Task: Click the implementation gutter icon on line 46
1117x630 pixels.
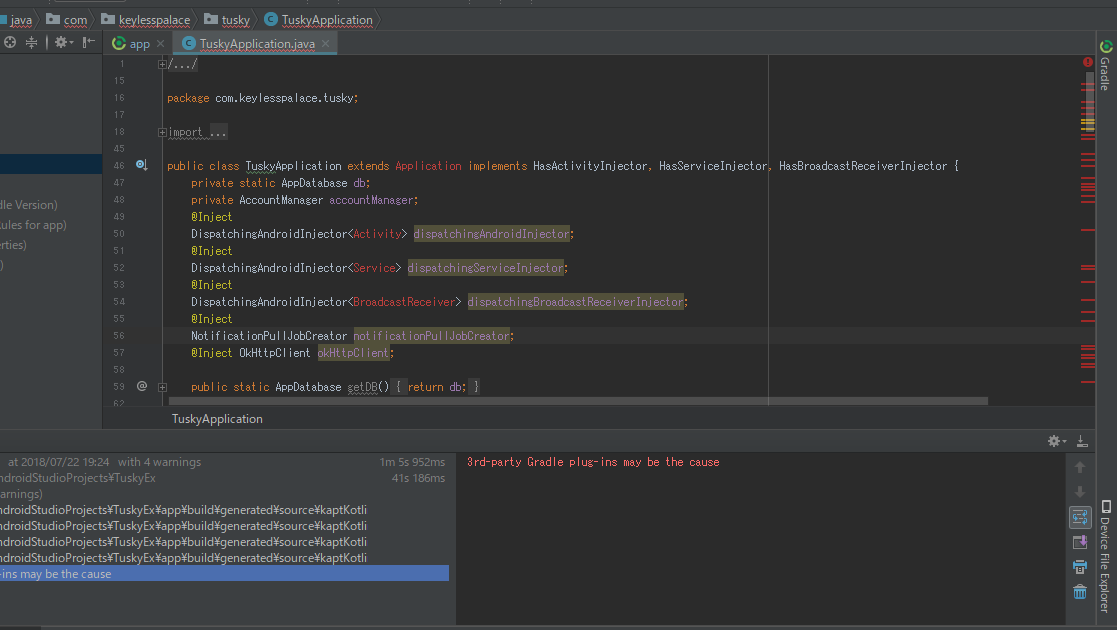Action: pos(141,165)
